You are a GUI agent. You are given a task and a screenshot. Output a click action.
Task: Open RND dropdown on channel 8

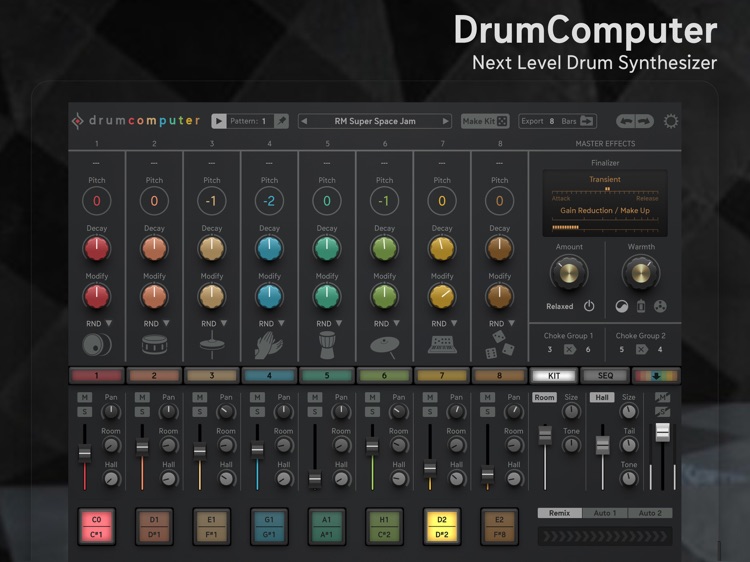pyautogui.click(x=502, y=324)
